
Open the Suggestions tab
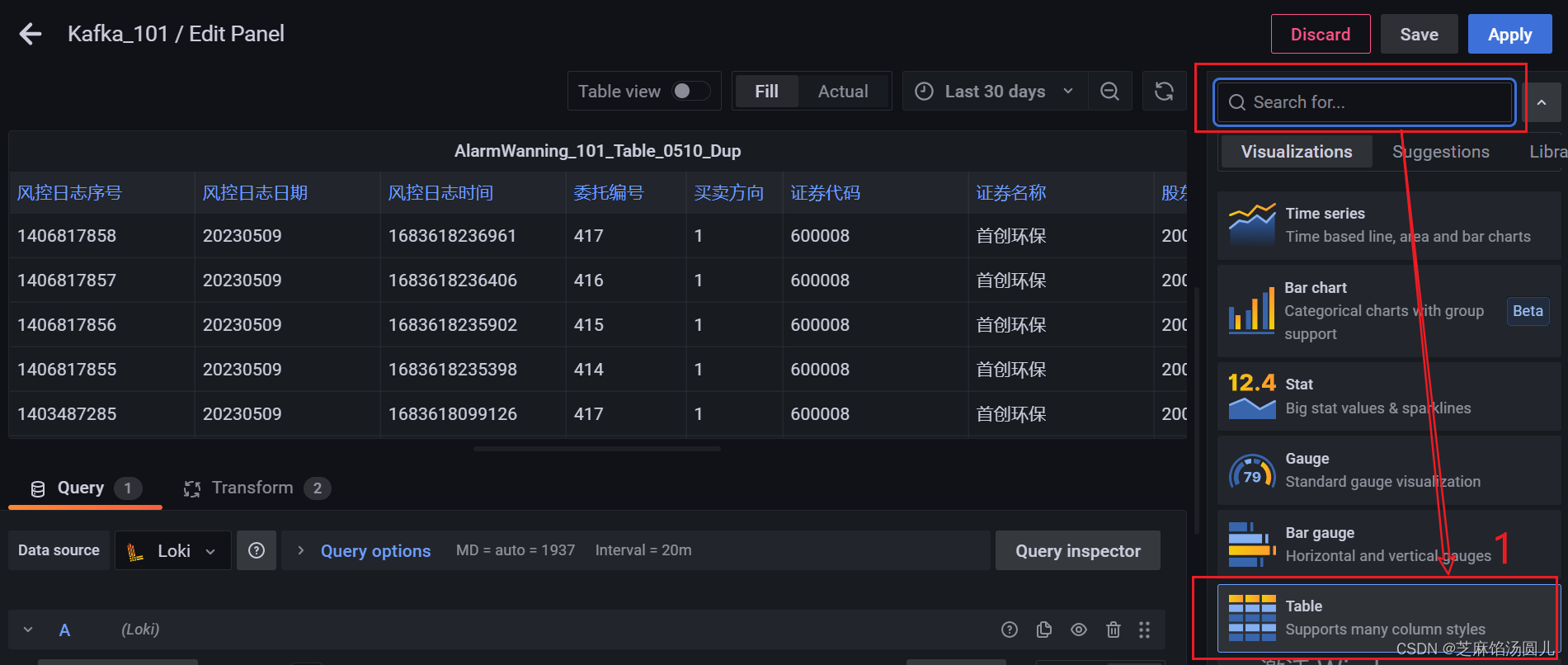click(1441, 152)
